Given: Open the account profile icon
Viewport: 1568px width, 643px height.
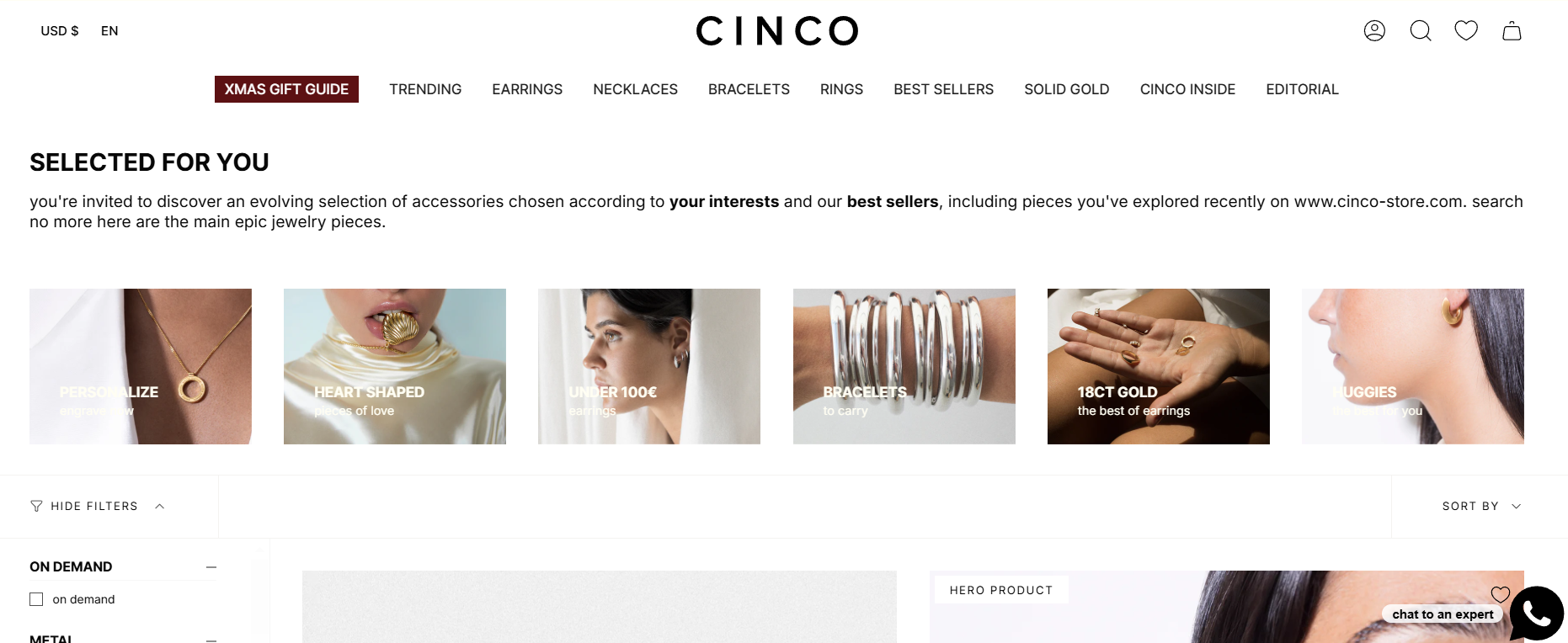Looking at the screenshot, I should (1374, 31).
